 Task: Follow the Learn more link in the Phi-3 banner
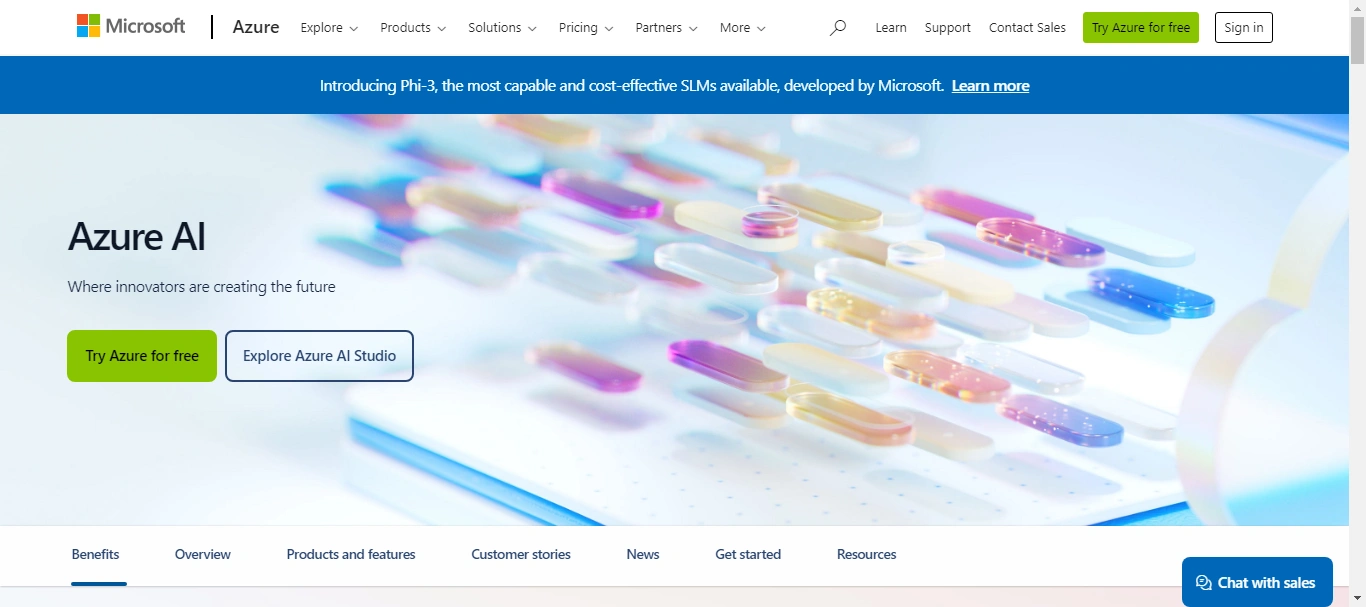pos(990,86)
